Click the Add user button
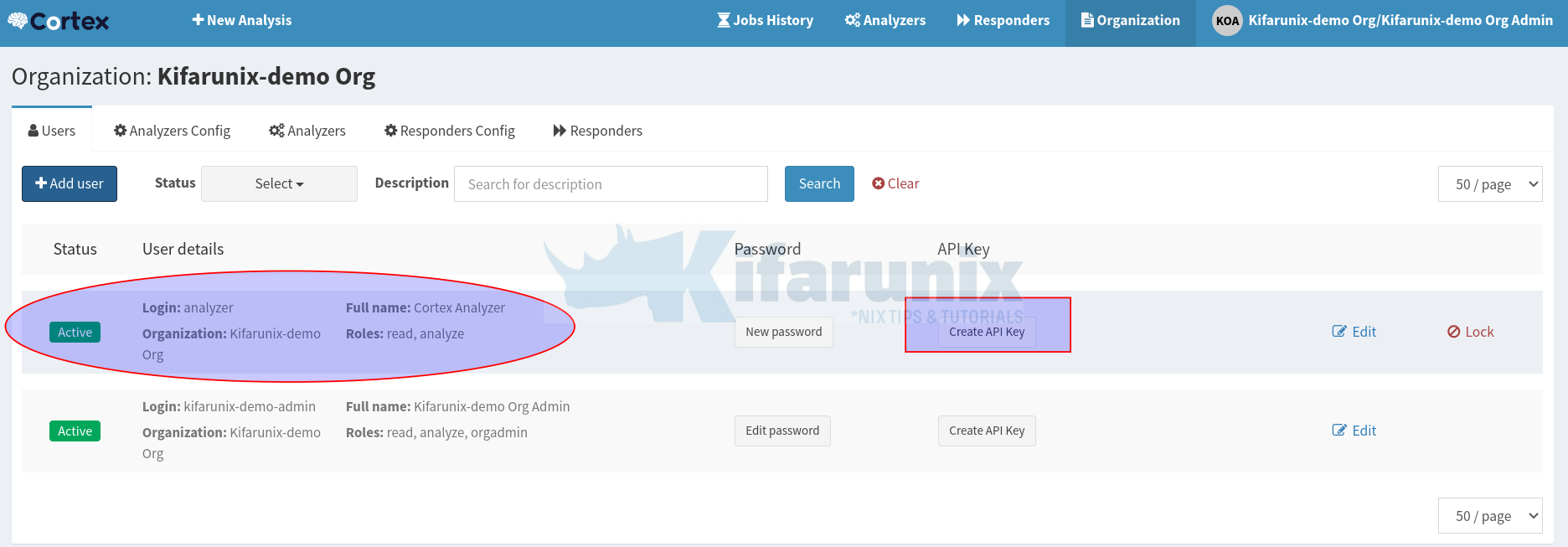The width and height of the screenshot is (1568, 547). (70, 183)
